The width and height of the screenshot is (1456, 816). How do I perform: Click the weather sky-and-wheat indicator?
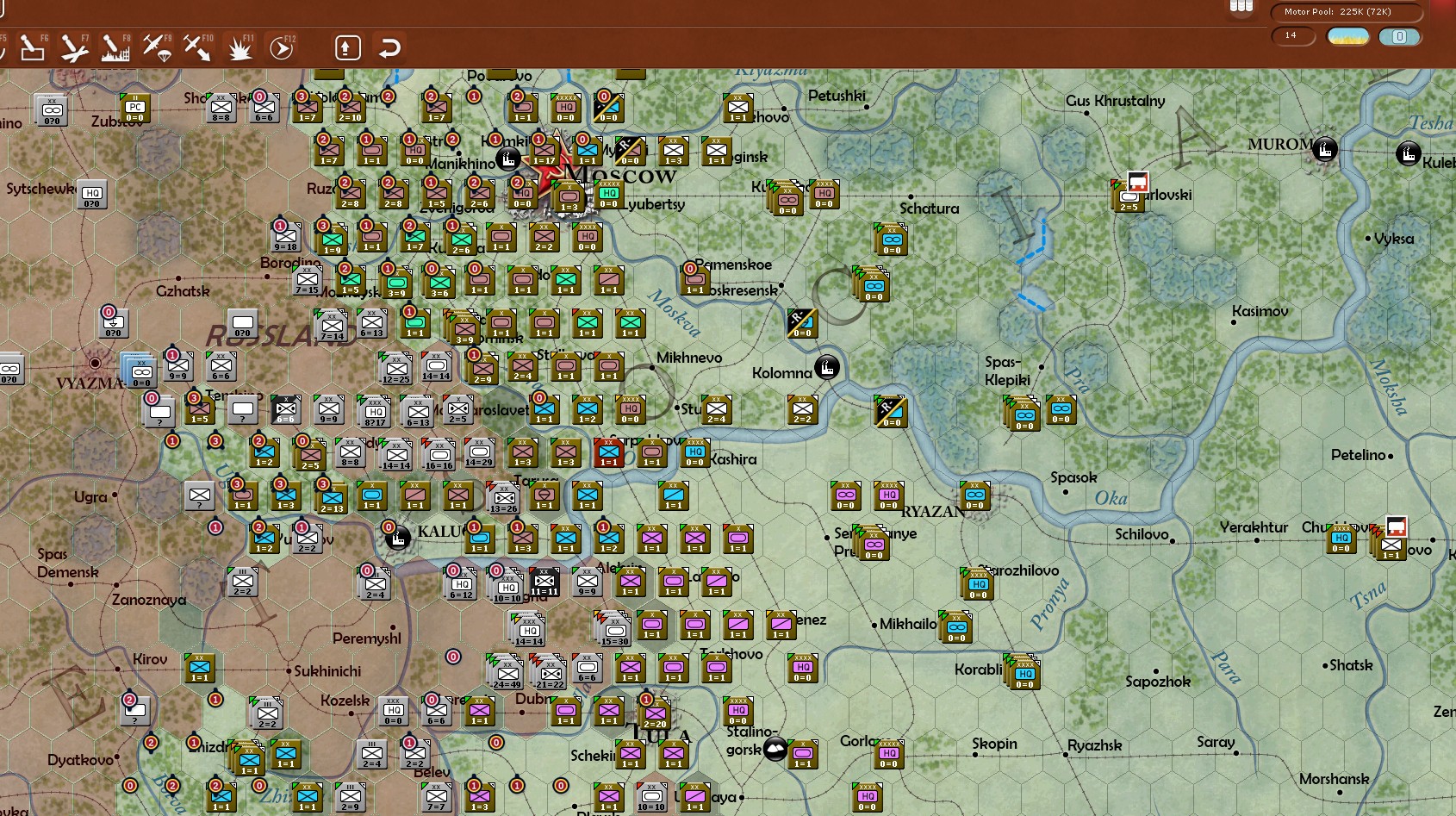(1347, 37)
